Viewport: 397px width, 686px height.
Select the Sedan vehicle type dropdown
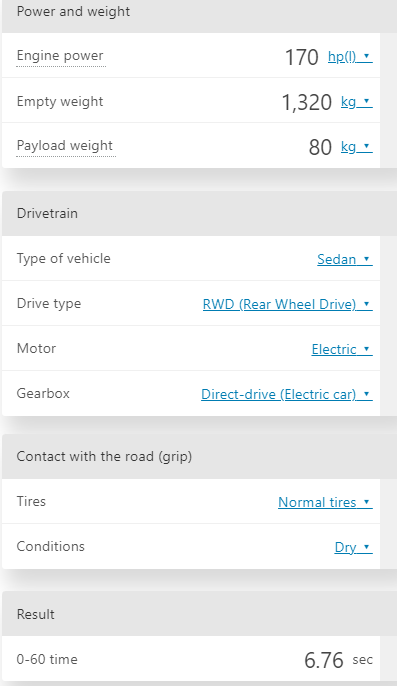tap(345, 259)
